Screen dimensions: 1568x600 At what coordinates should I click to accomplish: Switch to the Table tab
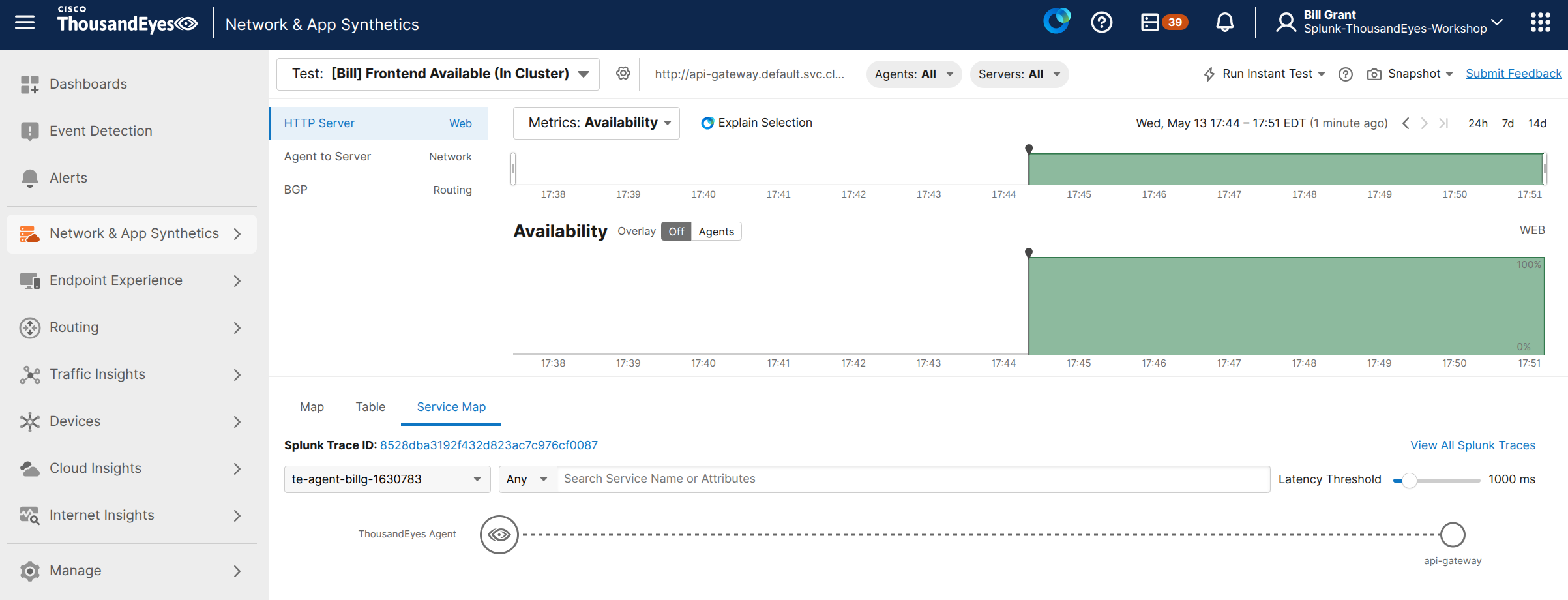[x=370, y=407]
